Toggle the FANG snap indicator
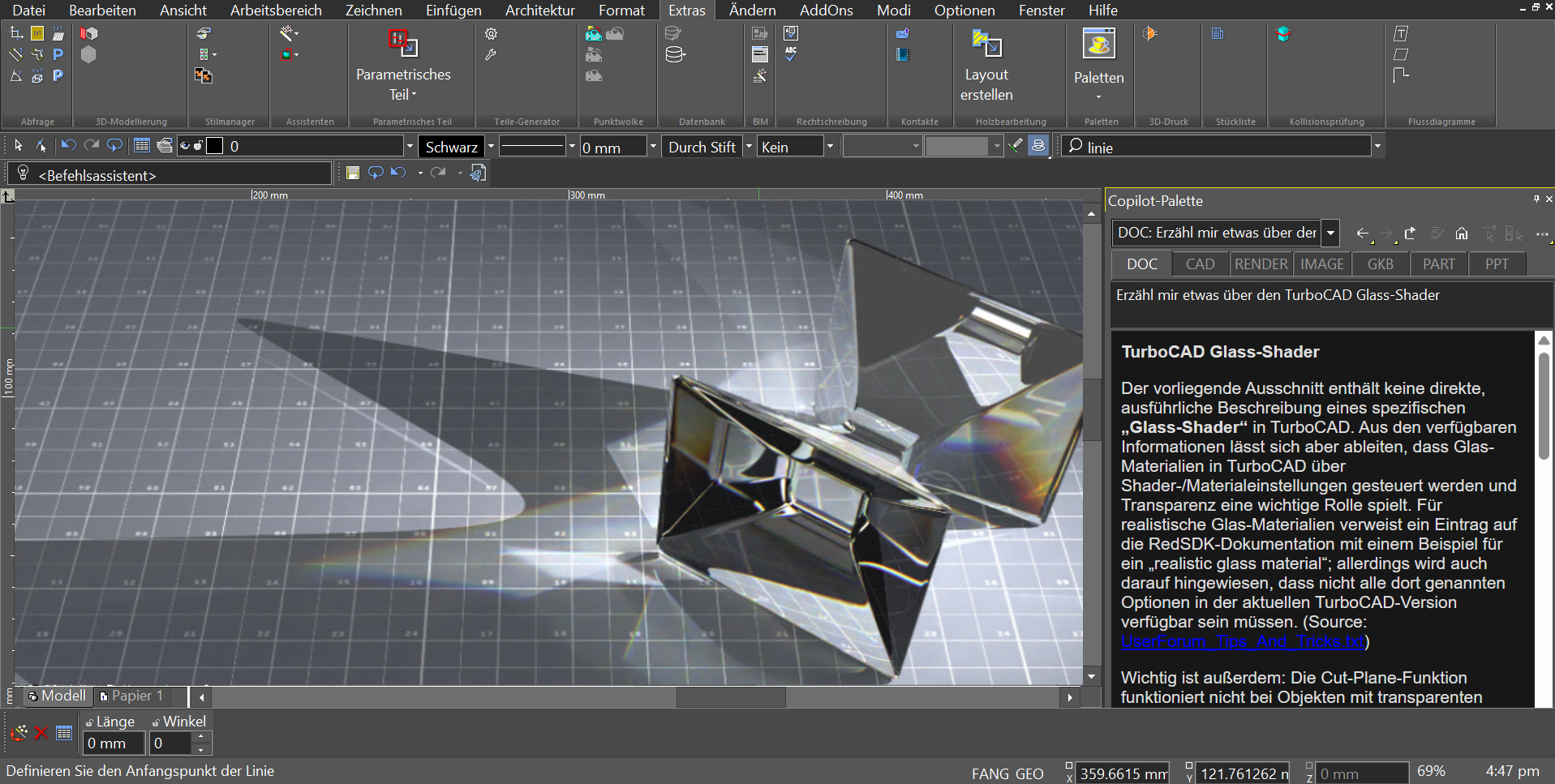 pyautogui.click(x=990, y=773)
